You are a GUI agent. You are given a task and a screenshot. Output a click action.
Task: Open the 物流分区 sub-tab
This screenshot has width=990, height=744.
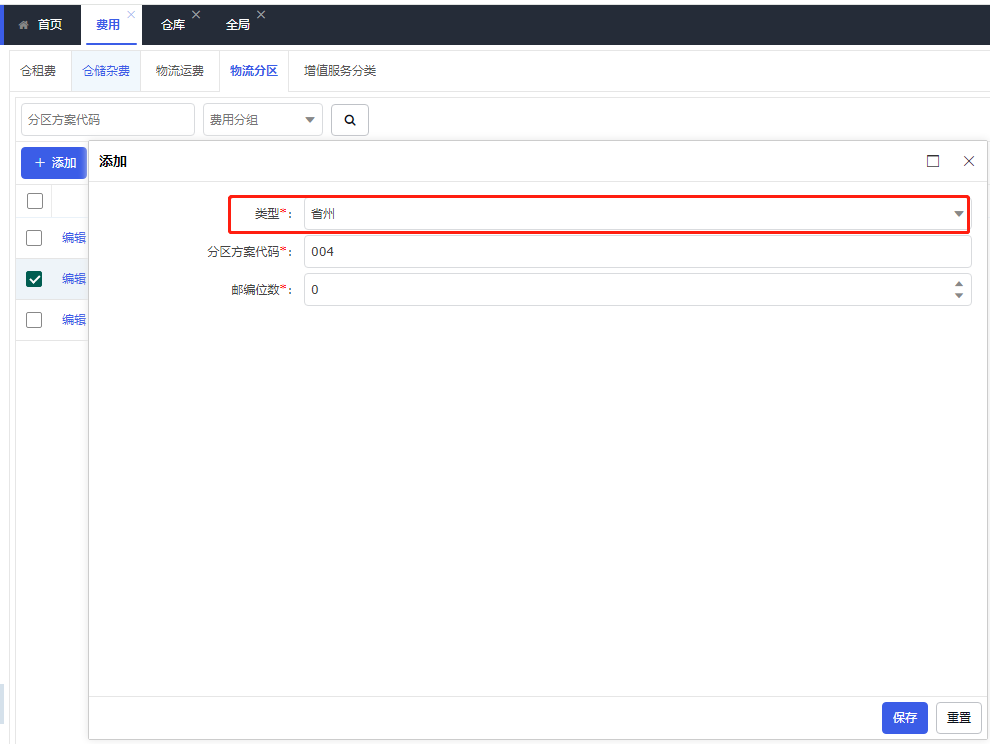[x=254, y=71]
